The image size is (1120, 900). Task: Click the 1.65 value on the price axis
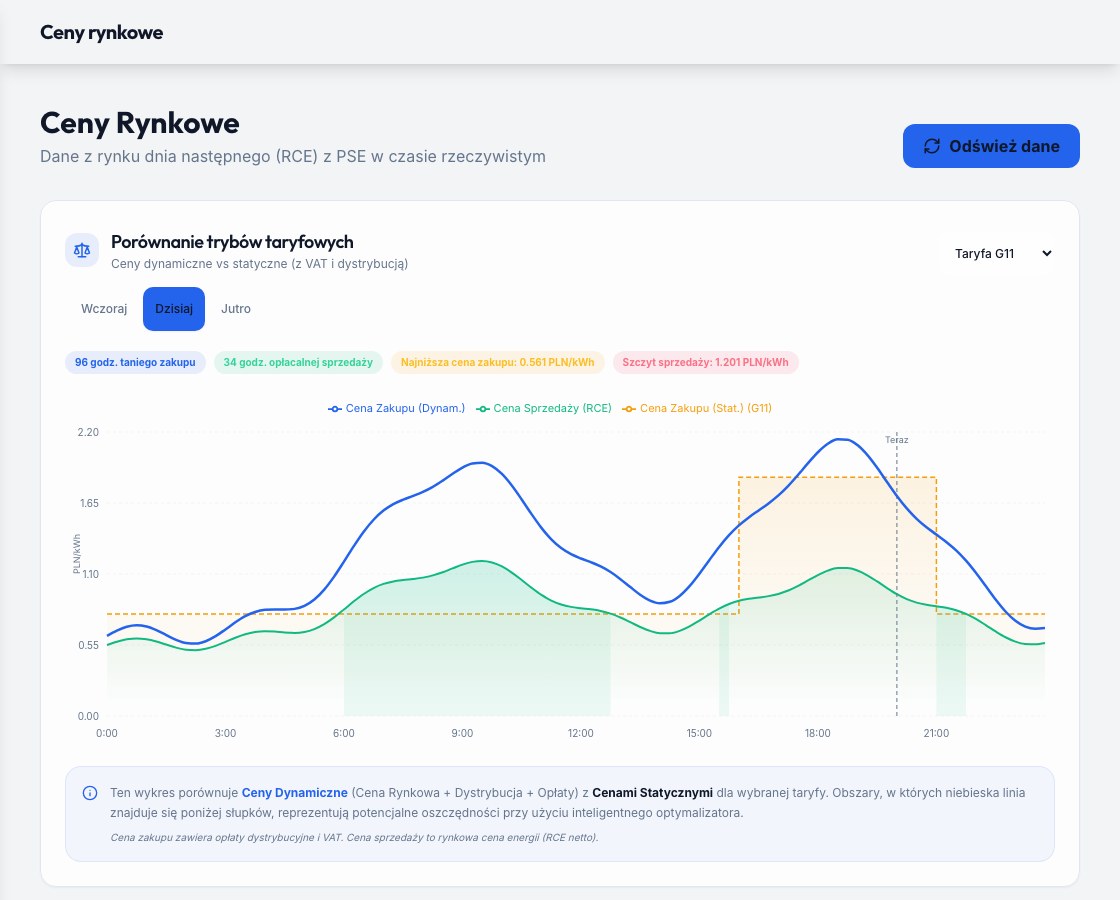[x=89, y=504]
